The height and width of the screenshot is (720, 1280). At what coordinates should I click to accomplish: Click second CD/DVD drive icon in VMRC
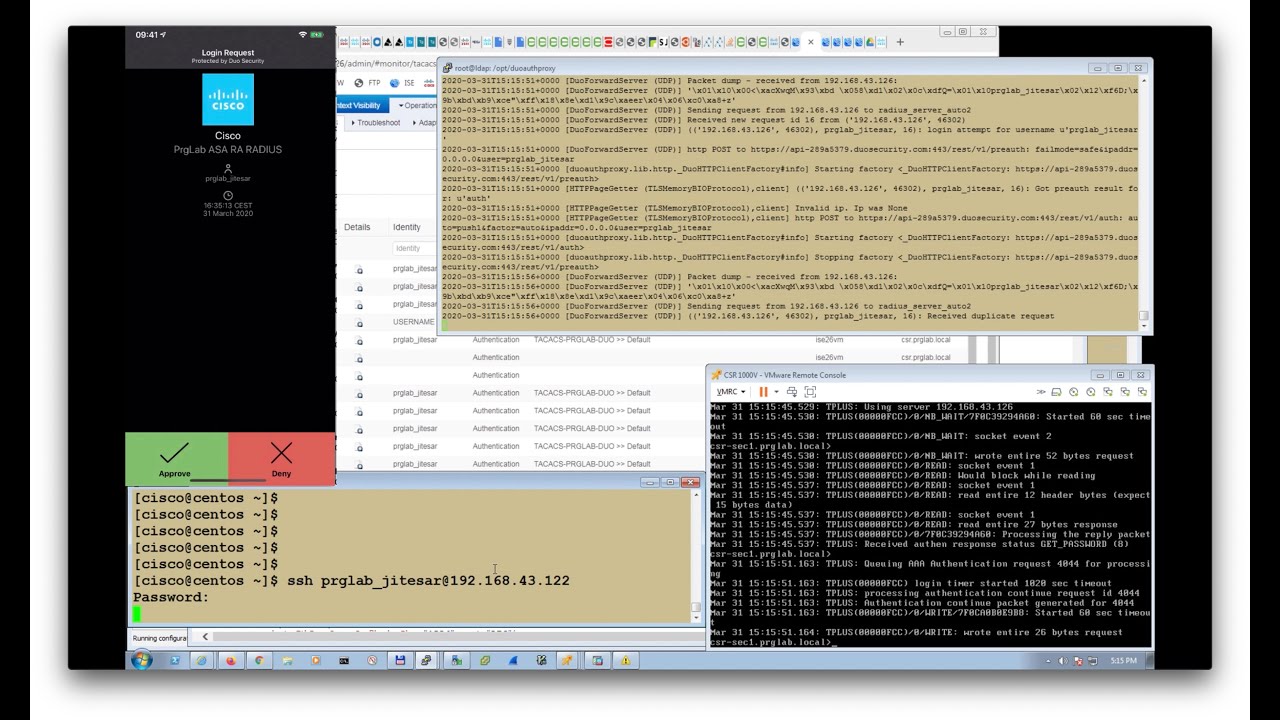point(1091,392)
